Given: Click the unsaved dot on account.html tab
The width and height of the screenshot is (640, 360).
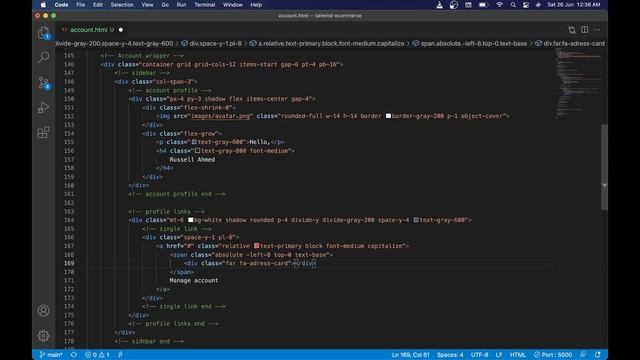Looking at the screenshot, I should (x=120, y=30).
